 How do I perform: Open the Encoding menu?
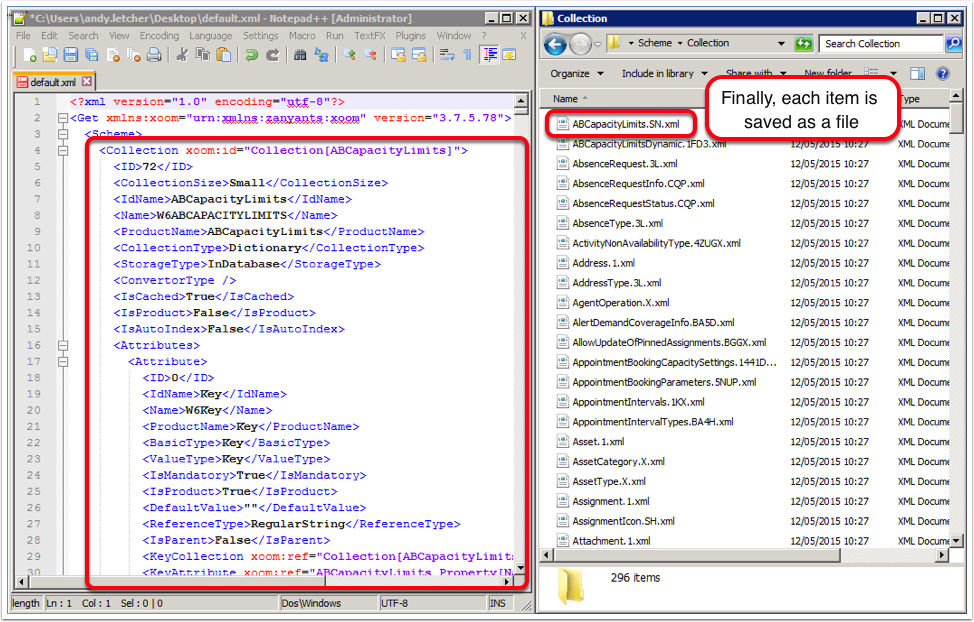[x=159, y=35]
